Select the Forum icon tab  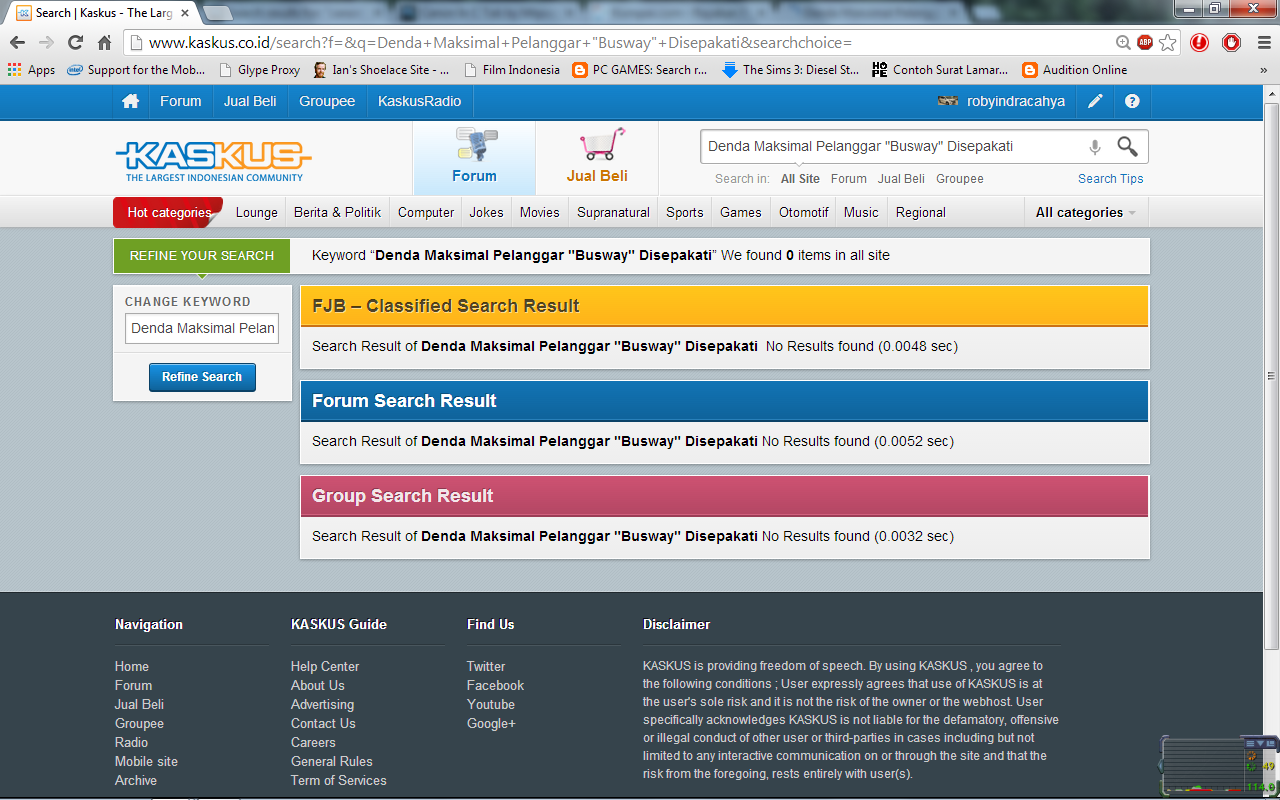[x=474, y=157]
